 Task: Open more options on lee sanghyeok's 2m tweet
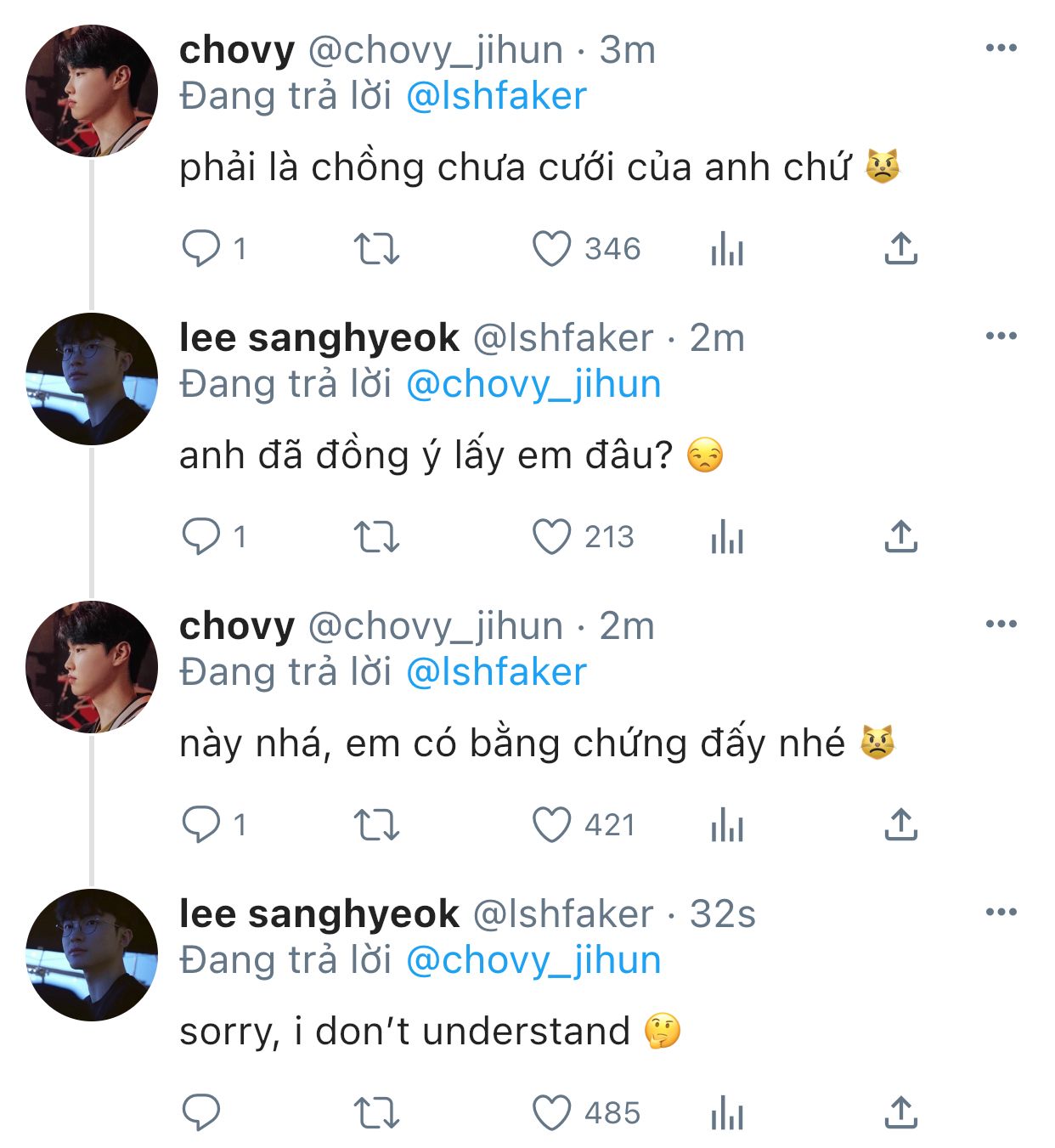click(1001, 336)
